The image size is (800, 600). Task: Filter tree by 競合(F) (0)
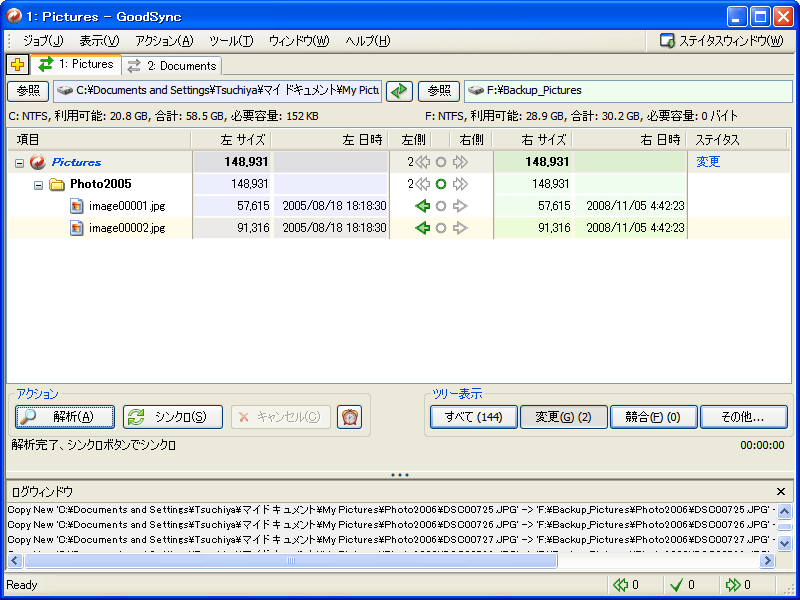pos(653,417)
